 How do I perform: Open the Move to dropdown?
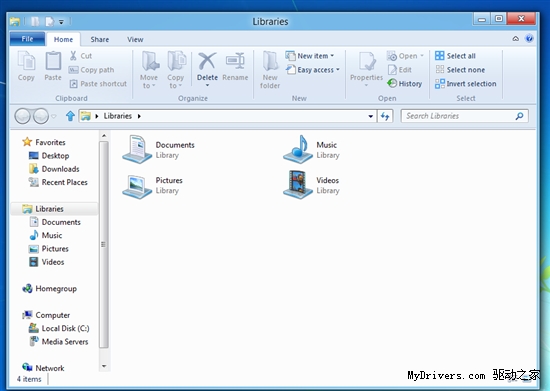[149, 70]
